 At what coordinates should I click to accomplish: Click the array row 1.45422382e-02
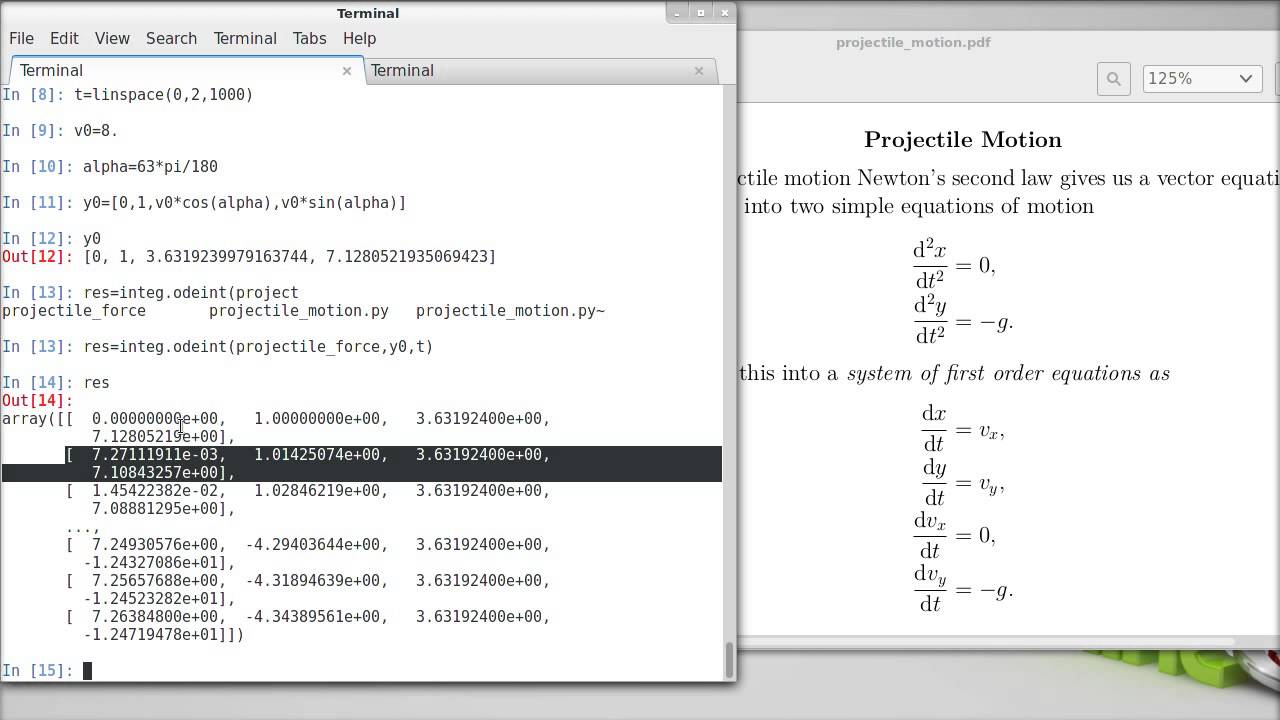(308, 500)
